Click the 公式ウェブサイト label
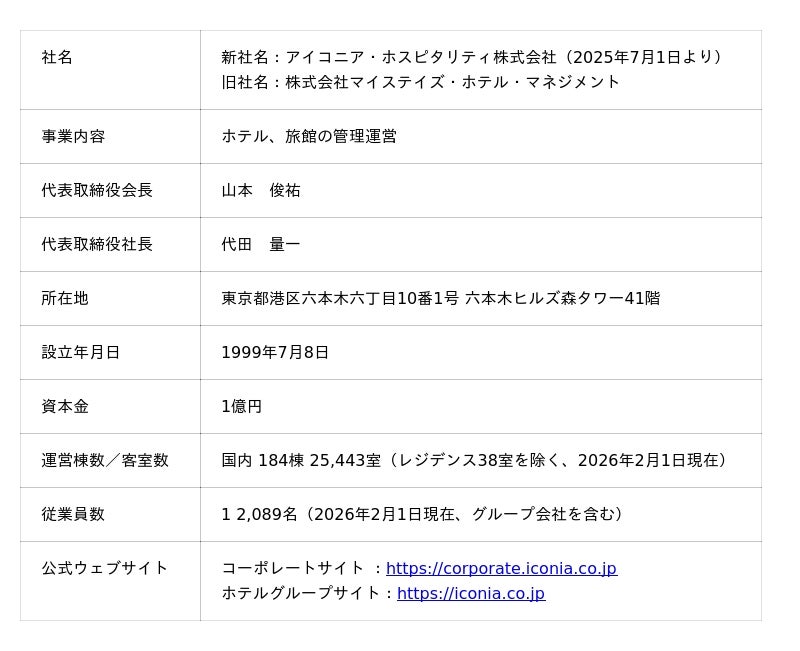 105,569
